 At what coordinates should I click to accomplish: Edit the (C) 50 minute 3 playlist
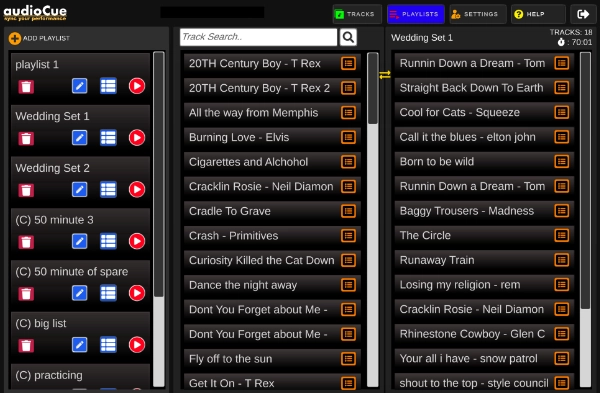point(80,241)
